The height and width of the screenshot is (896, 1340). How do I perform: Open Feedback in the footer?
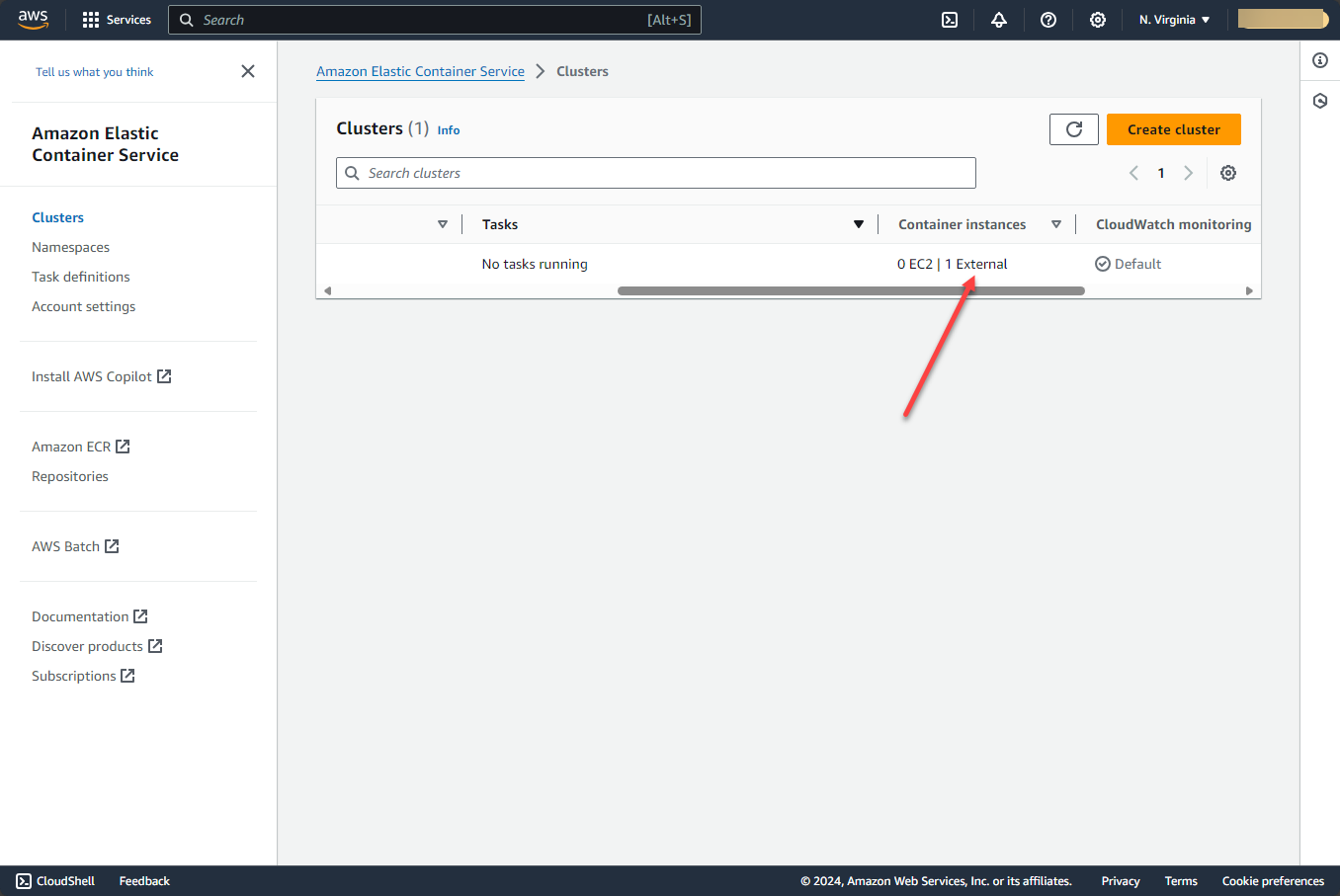(x=144, y=881)
